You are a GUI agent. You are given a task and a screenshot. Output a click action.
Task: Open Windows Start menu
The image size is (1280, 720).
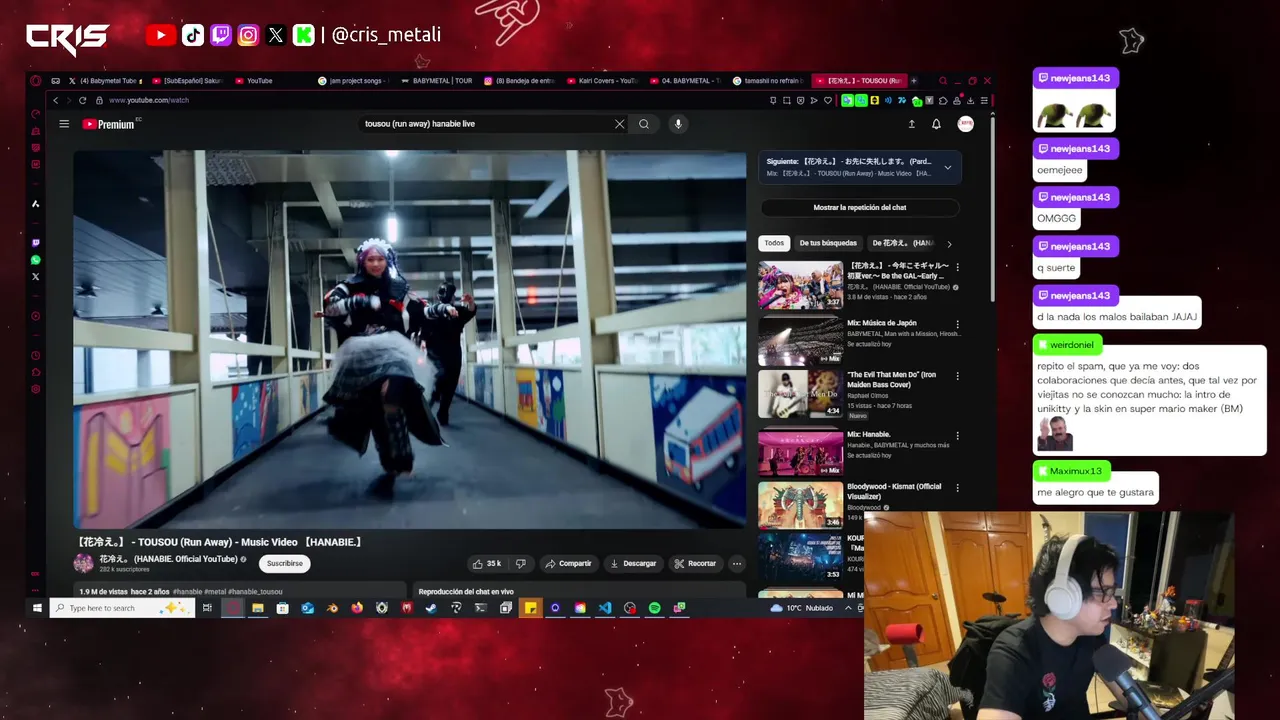point(37,608)
